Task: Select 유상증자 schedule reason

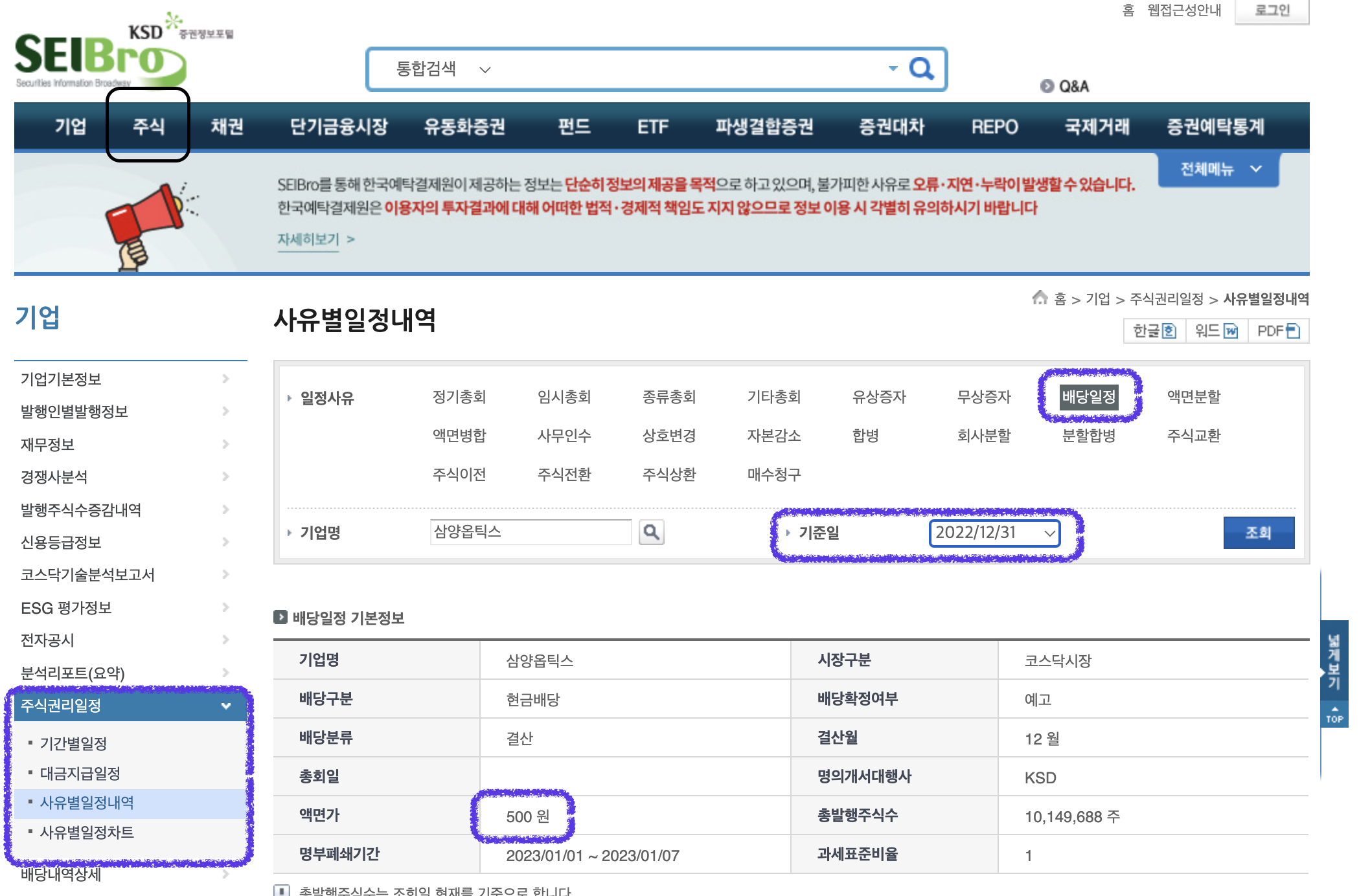Action: pos(879,396)
